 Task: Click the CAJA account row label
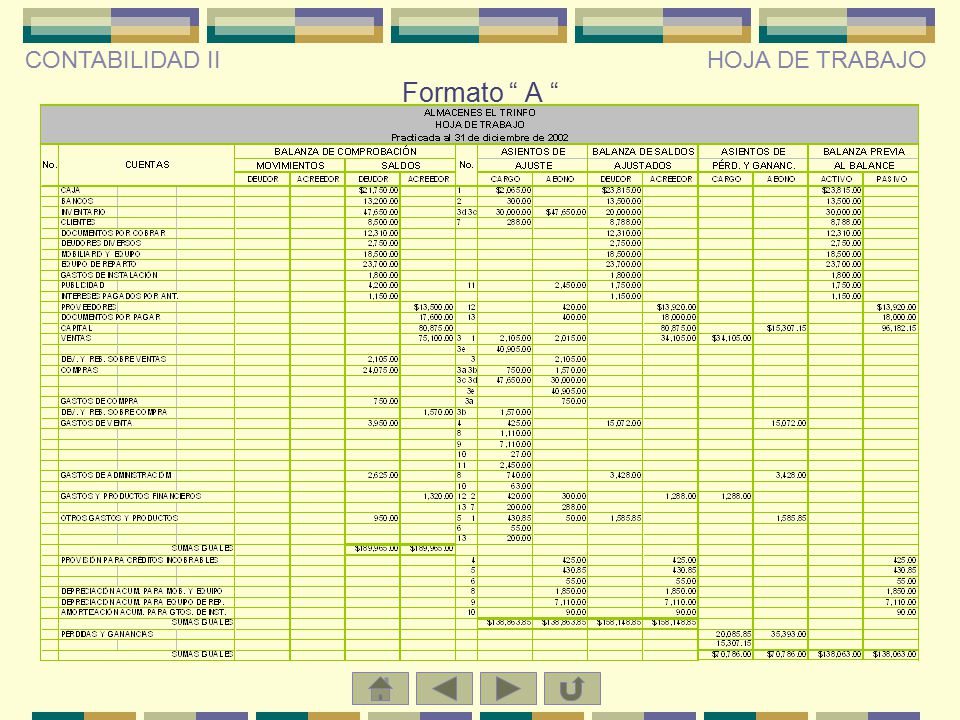click(70, 190)
